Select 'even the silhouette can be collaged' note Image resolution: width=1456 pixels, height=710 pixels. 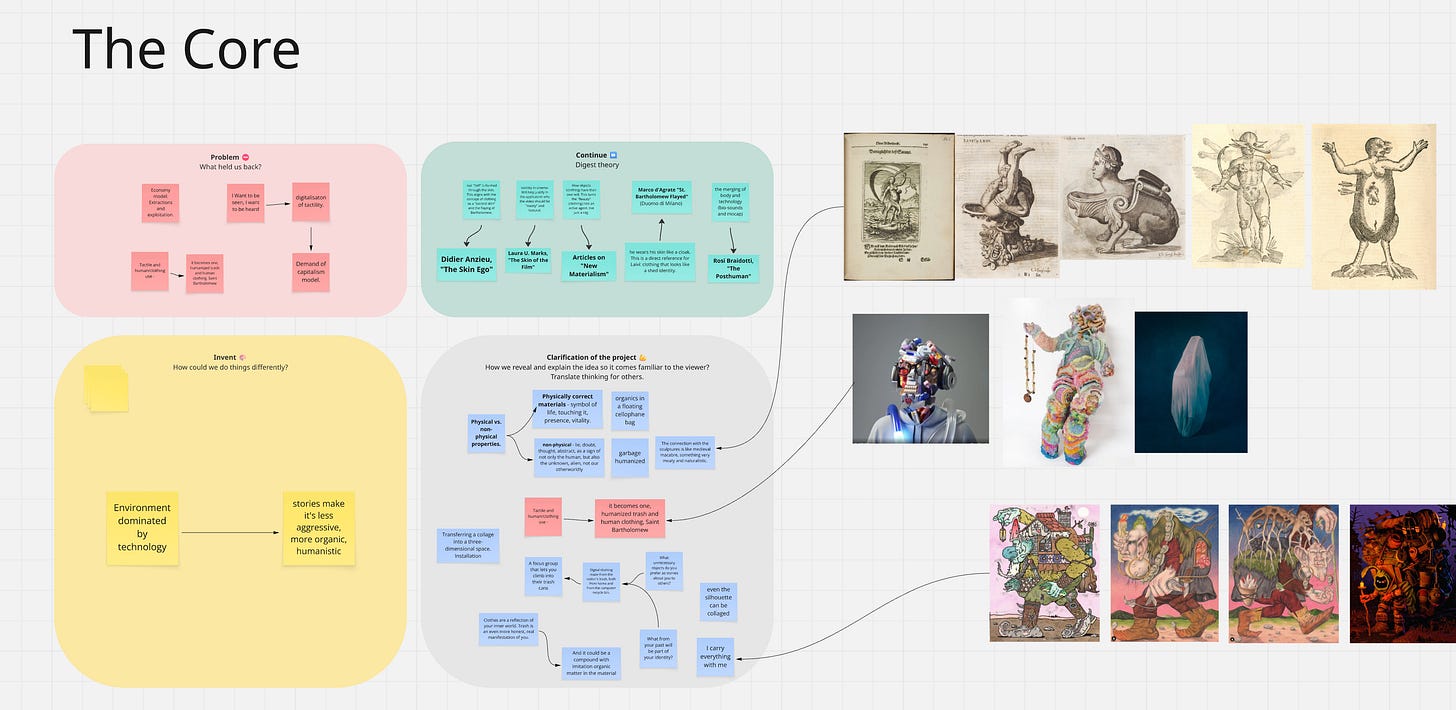pos(718,601)
